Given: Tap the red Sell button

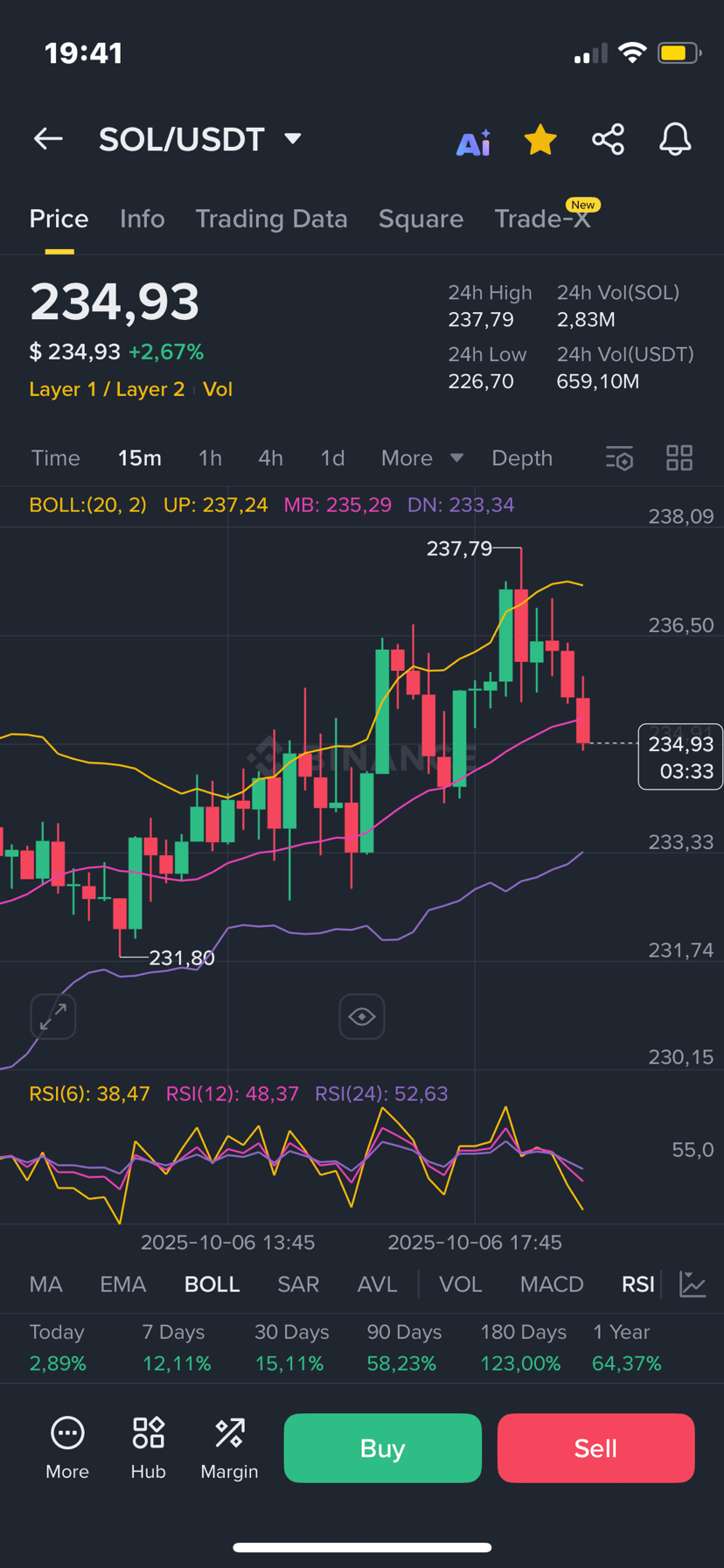Looking at the screenshot, I should click(596, 1448).
